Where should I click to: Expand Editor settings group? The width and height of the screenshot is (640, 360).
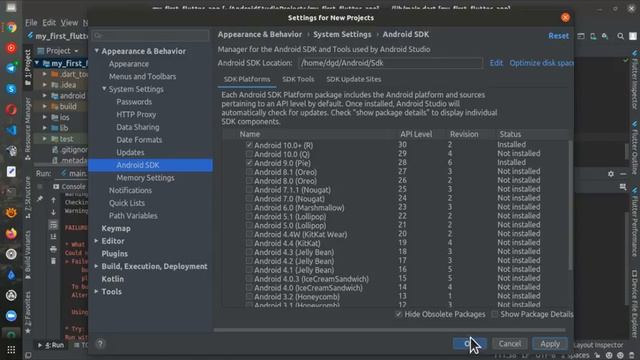96,241
